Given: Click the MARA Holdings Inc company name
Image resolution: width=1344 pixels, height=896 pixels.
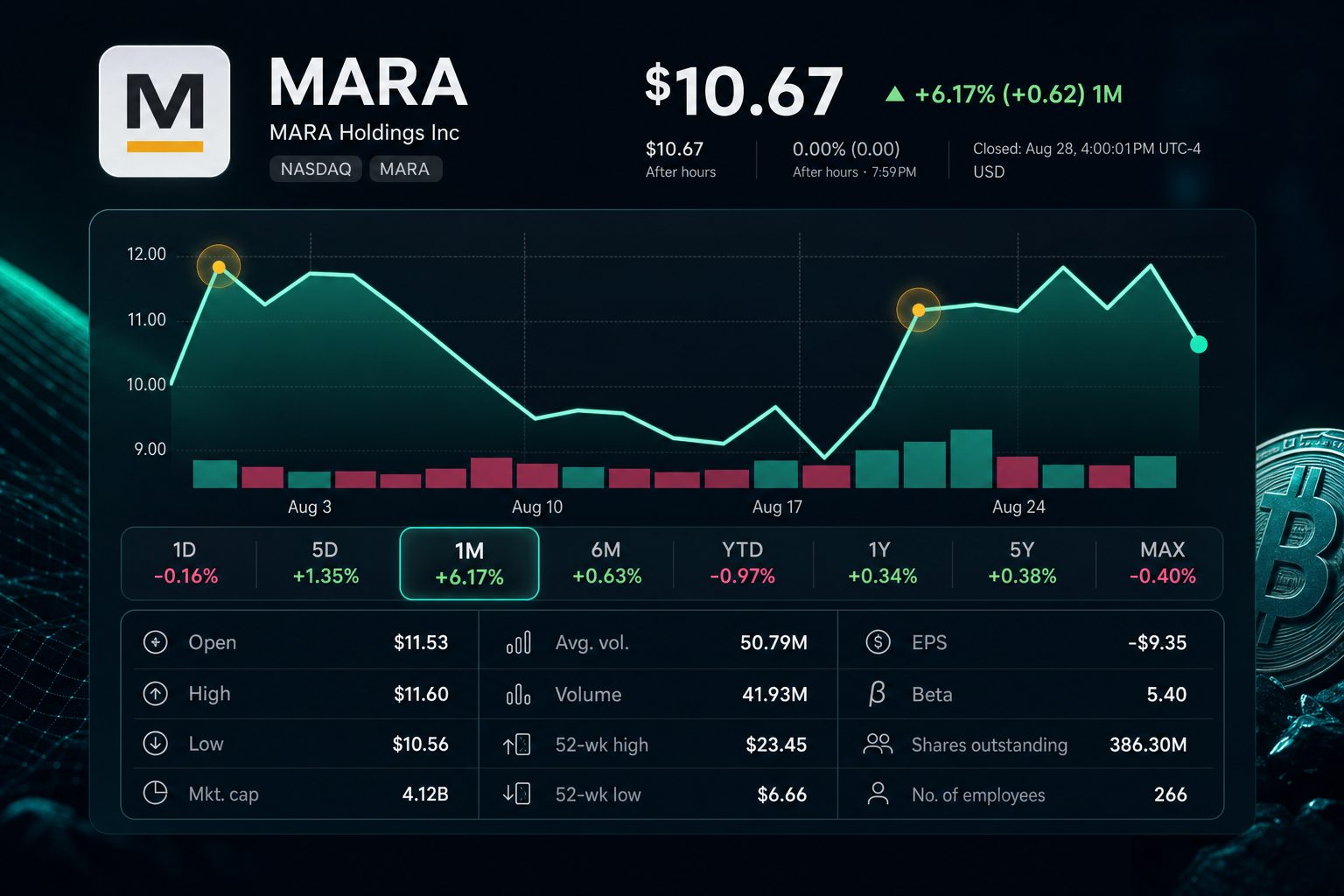Looking at the screenshot, I should coord(364,133).
